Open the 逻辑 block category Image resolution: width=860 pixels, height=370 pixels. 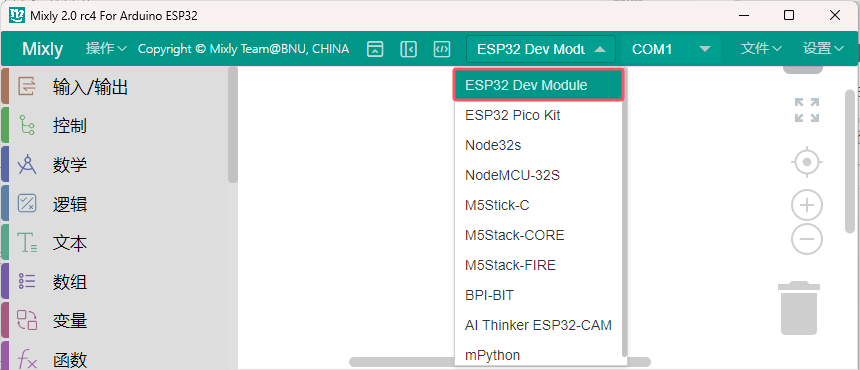coord(115,204)
